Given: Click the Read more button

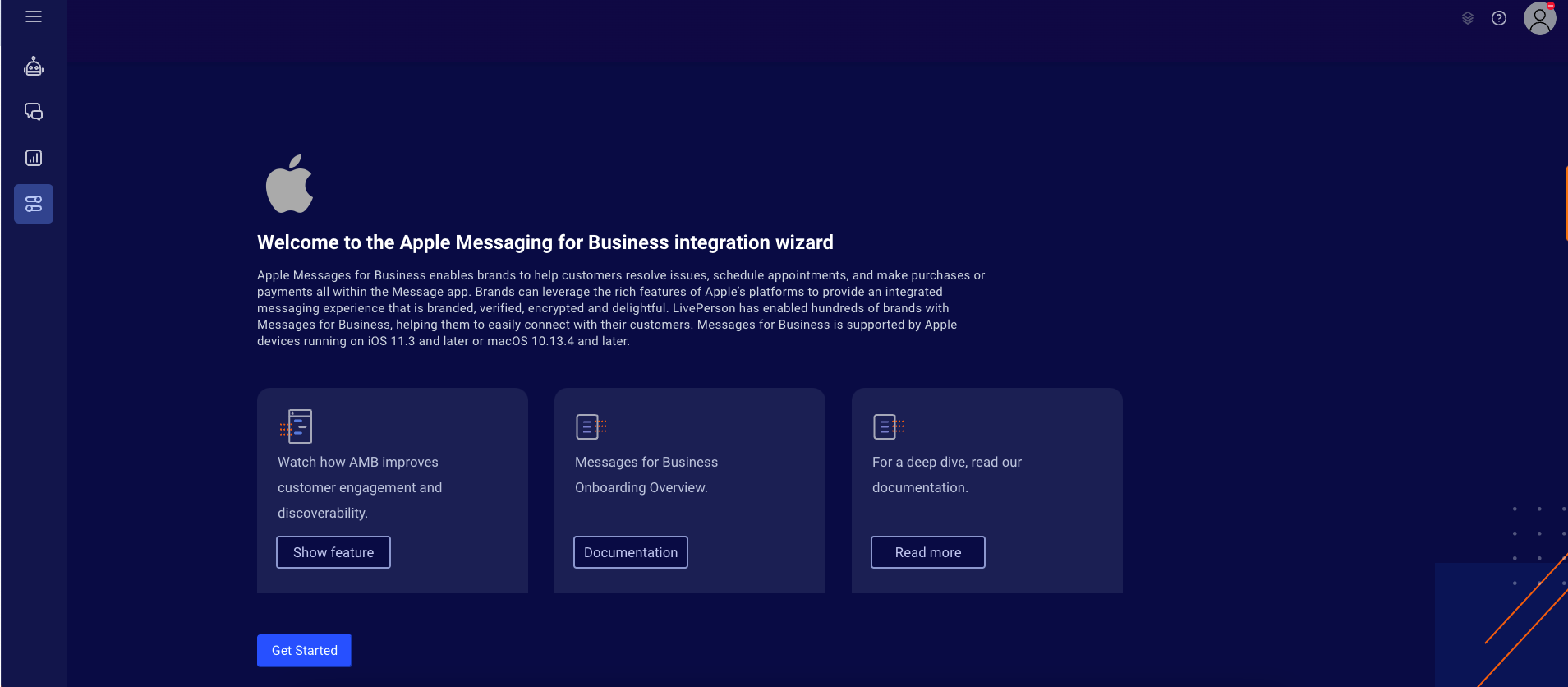Looking at the screenshot, I should click(928, 552).
